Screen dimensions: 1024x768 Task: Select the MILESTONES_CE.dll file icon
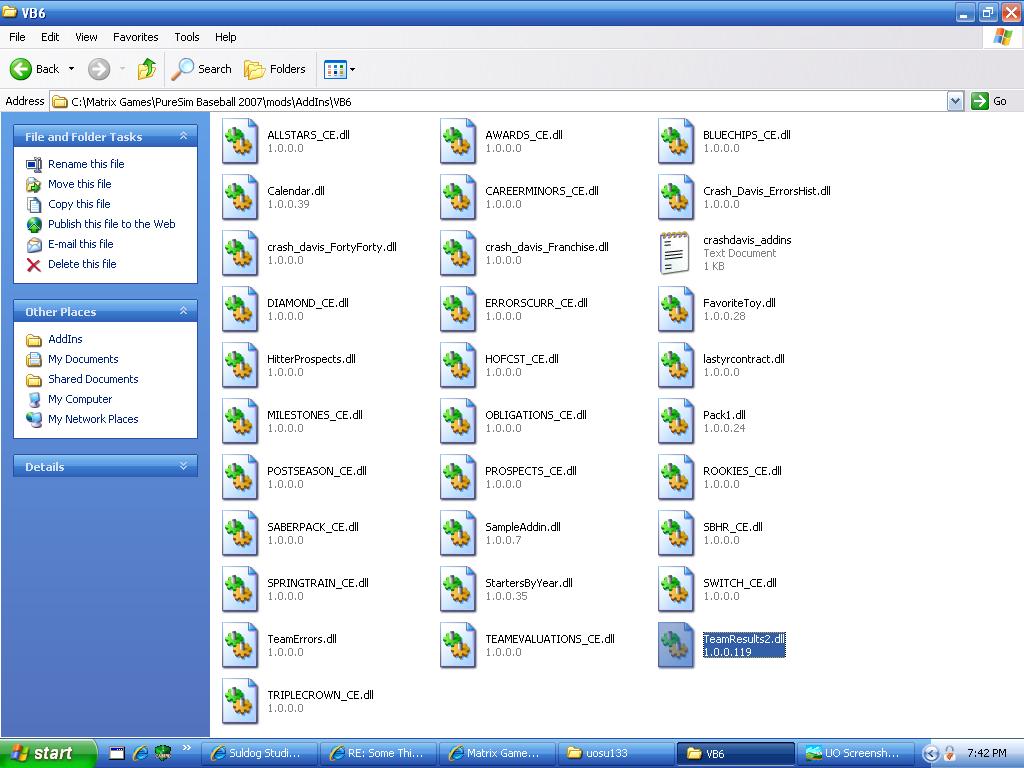coord(240,422)
